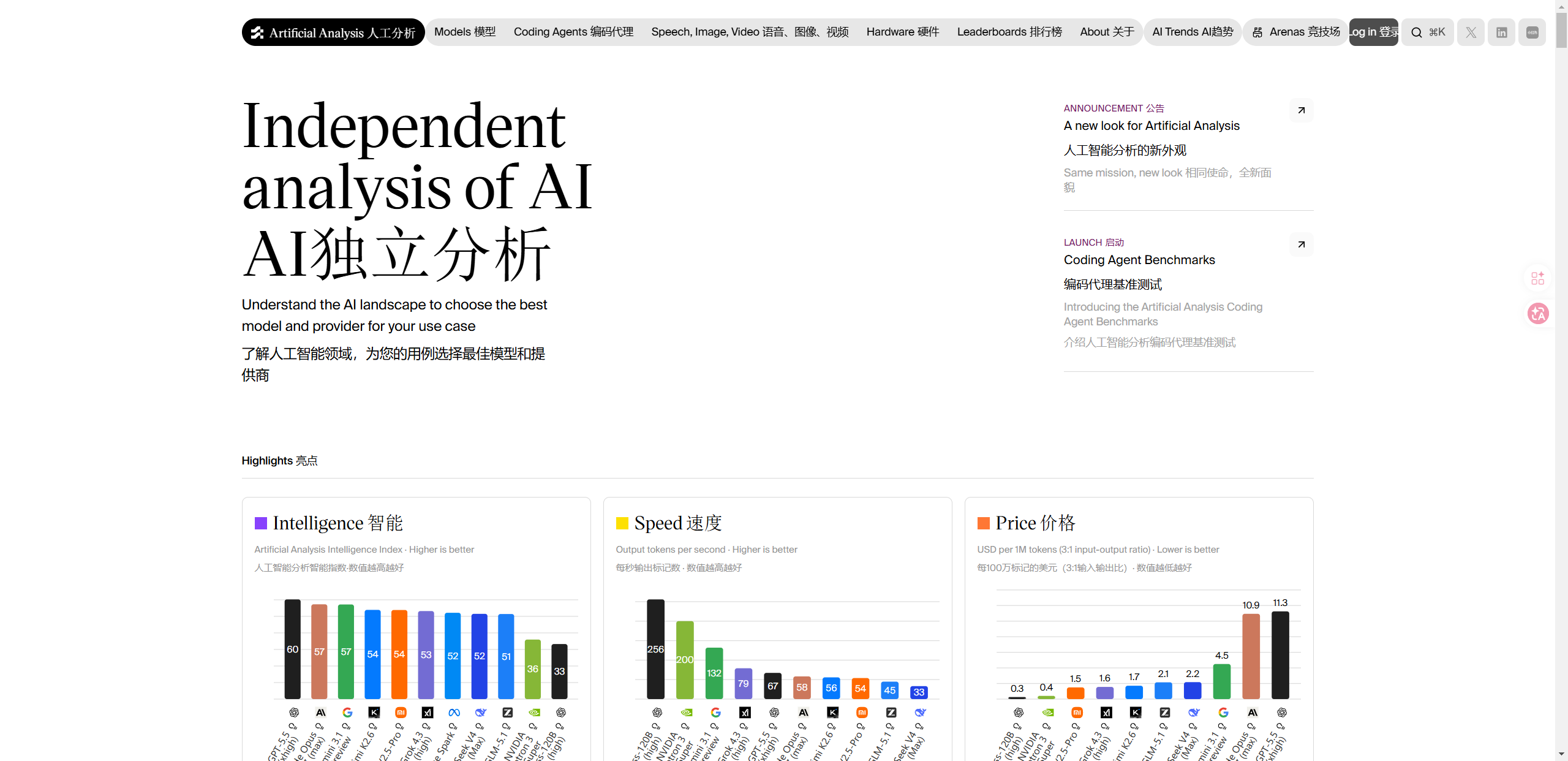Screen dimensions: 1568x761
Task: Click the arrow icon beside the Launch card
Action: tap(1302, 244)
